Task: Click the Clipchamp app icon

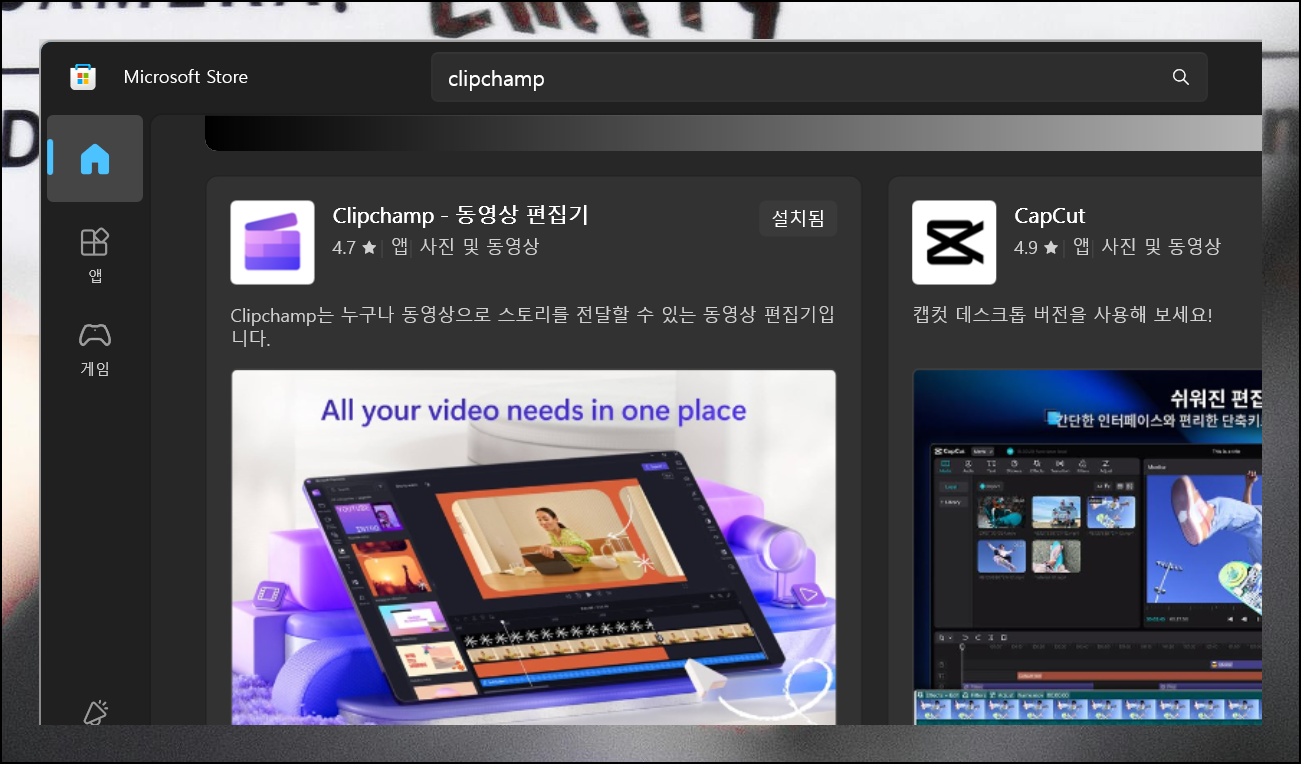Action: click(x=272, y=242)
